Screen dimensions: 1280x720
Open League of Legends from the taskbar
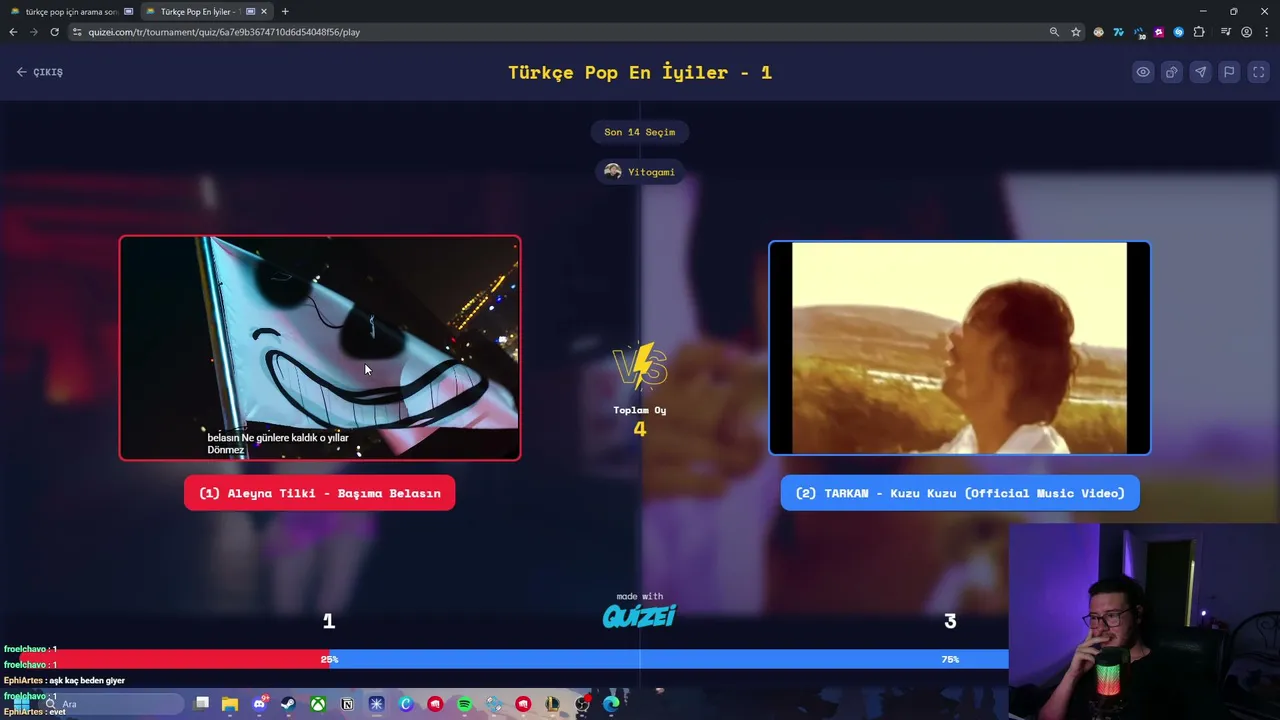(x=552, y=704)
